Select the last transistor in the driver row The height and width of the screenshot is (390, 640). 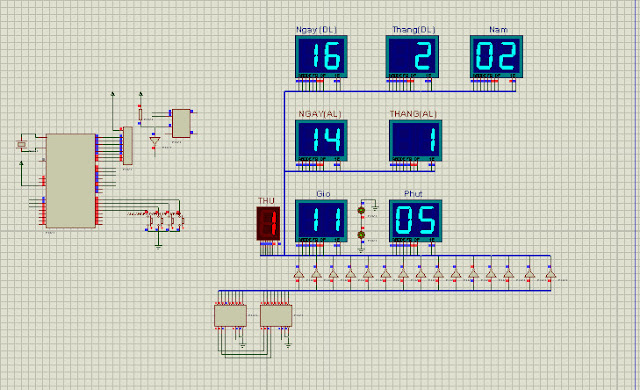550,274
